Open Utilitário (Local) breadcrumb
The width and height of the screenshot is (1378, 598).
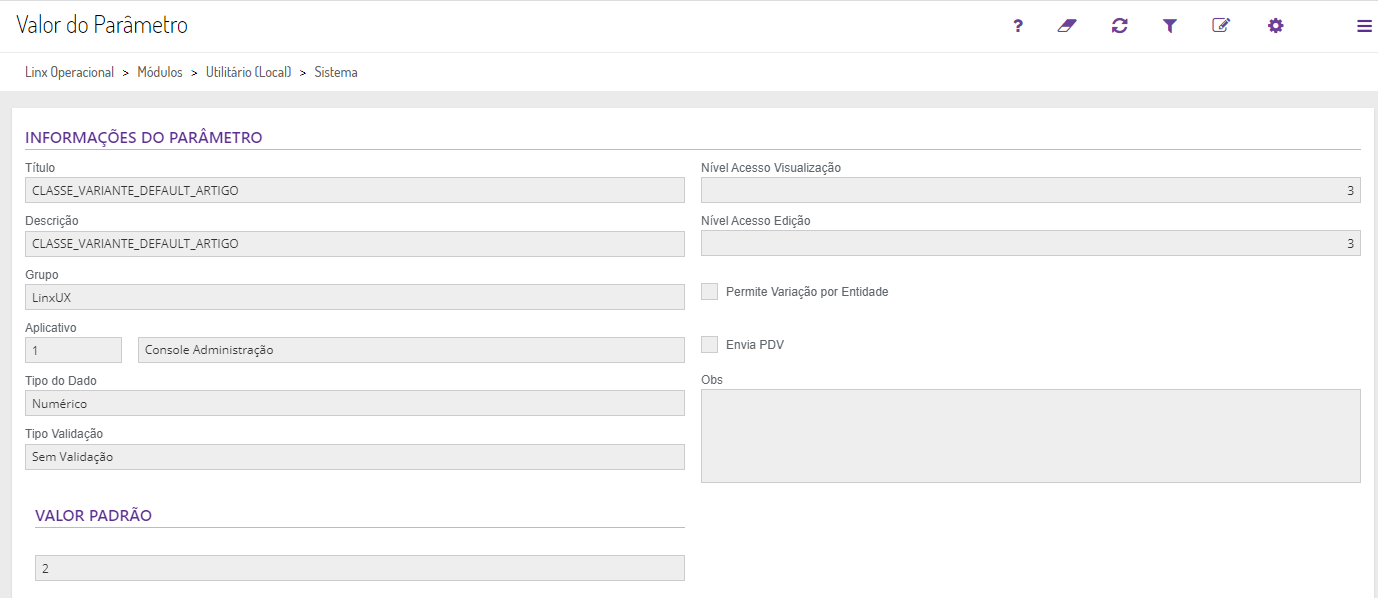click(248, 73)
